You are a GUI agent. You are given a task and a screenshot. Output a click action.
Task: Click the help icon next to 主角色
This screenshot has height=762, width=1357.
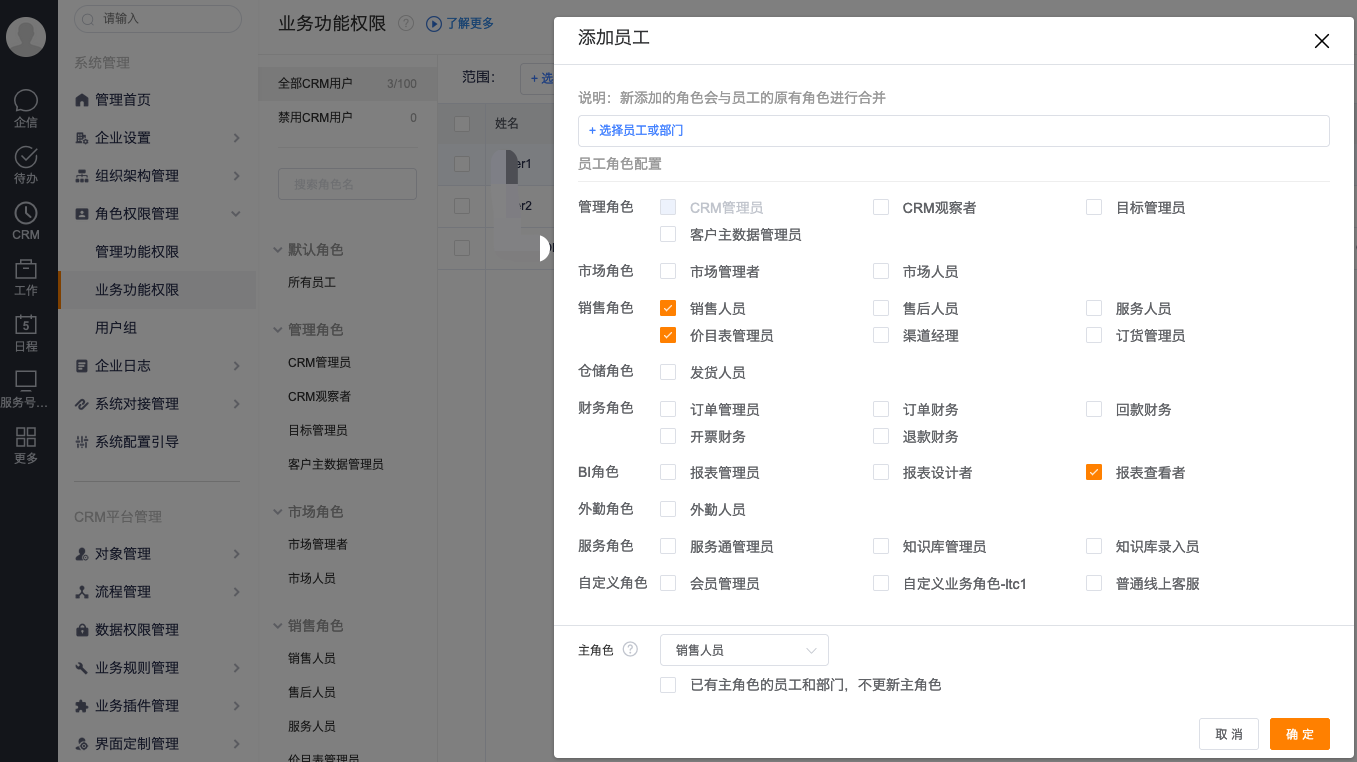click(630, 649)
